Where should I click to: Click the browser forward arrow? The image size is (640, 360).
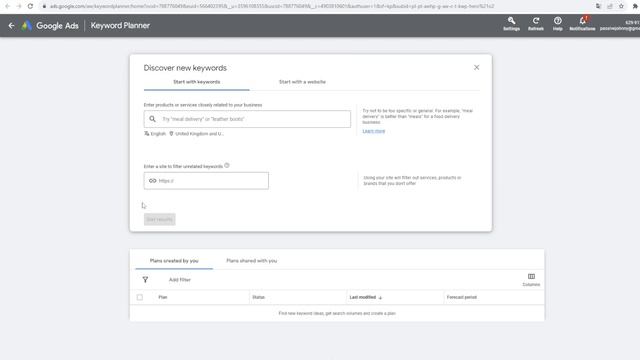point(19,6)
